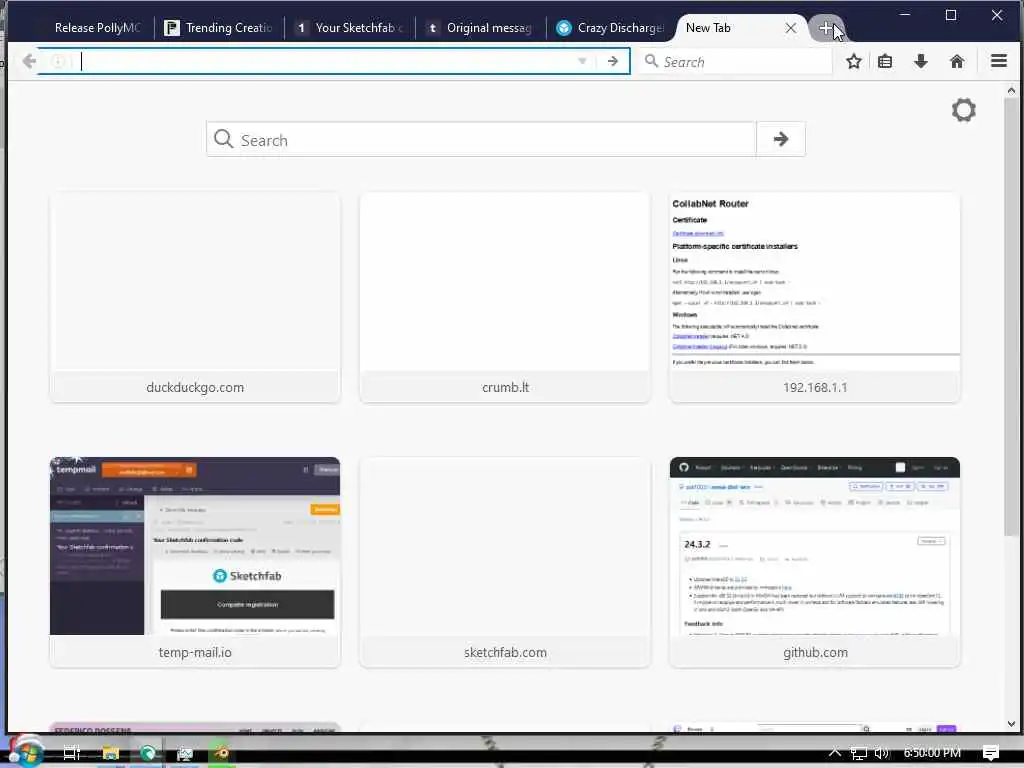Screen dimensions: 1024x768
Task: Click the site info icon in address bar
Action: coord(59,61)
